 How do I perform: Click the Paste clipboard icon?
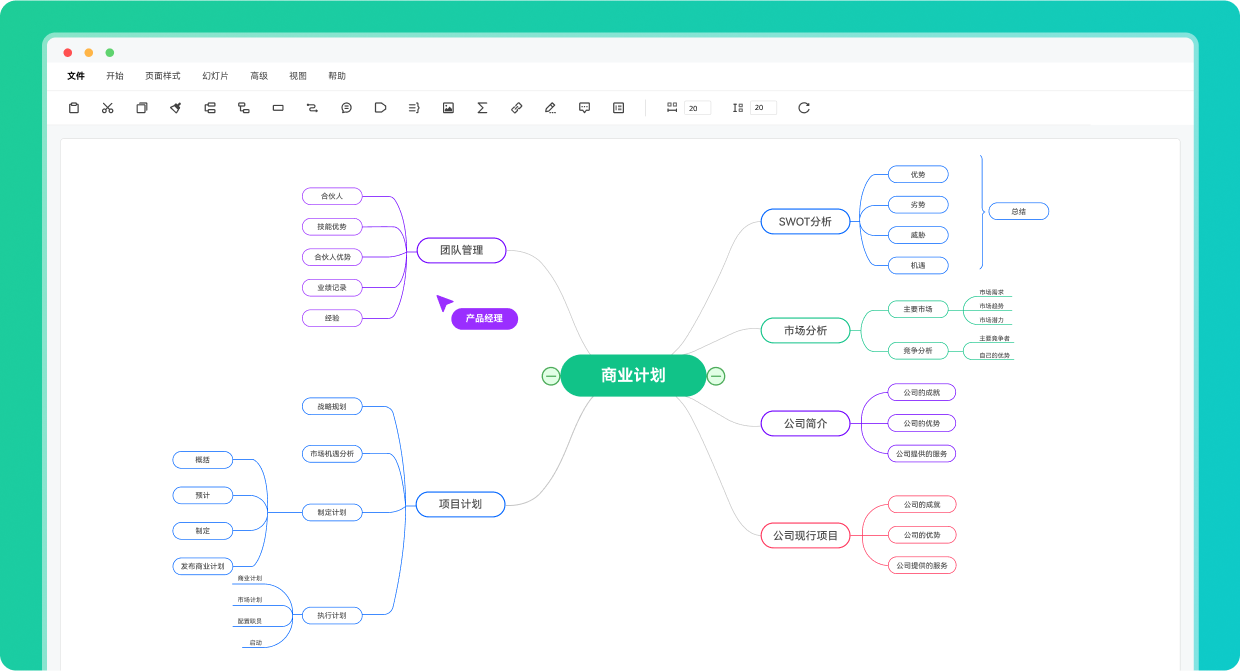coord(73,107)
